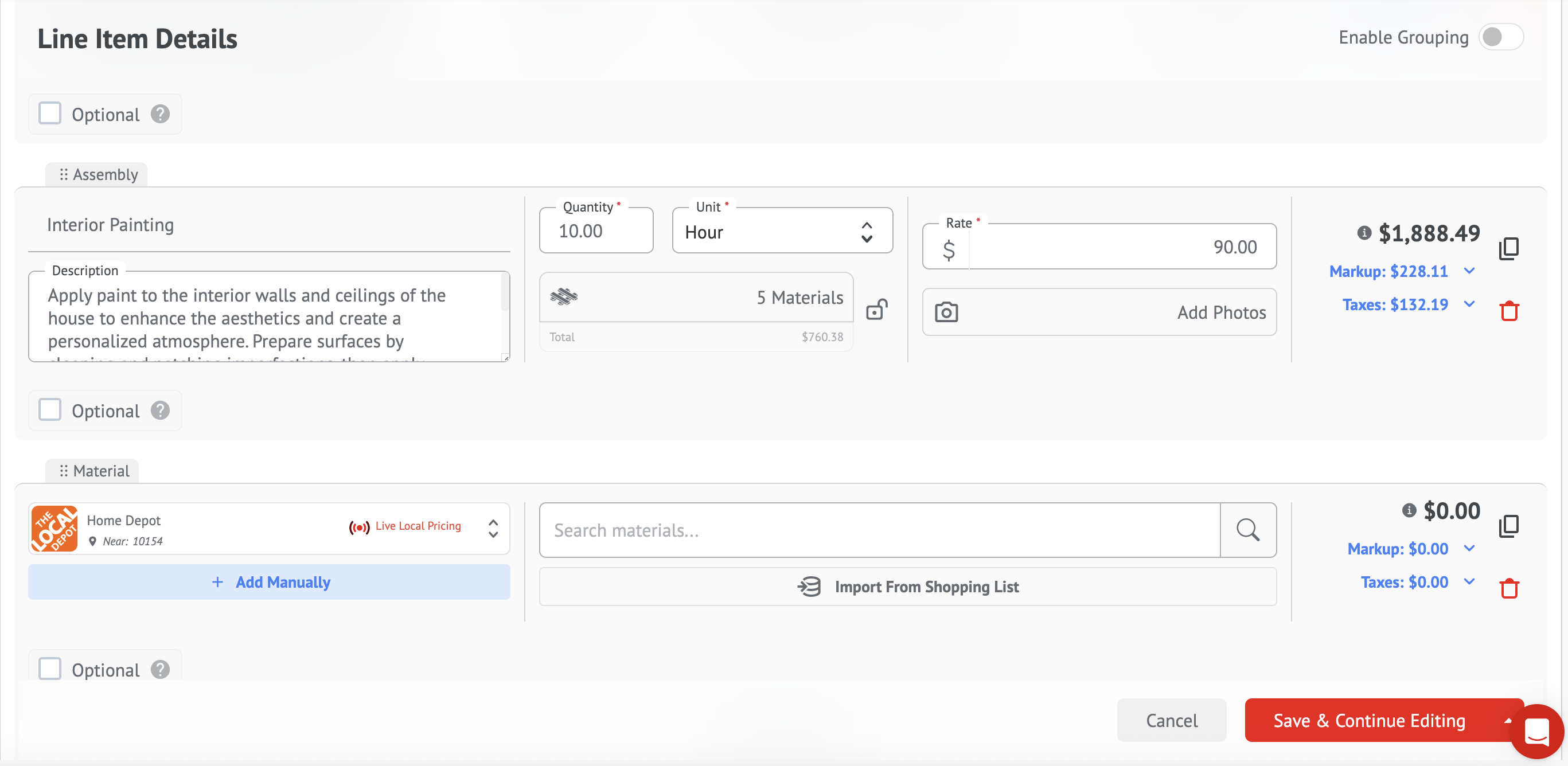The height and width of the screenshot is (766, 1568).
Task: Delete the Interior Painting assembly item
Action: (1508, 311)
